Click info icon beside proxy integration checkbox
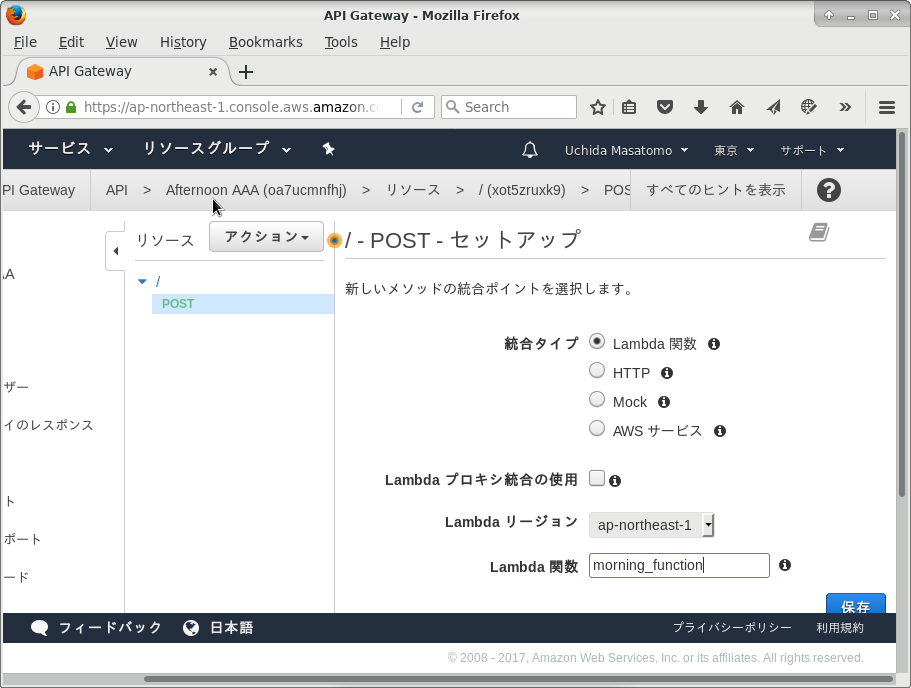 tap(615, 481)
